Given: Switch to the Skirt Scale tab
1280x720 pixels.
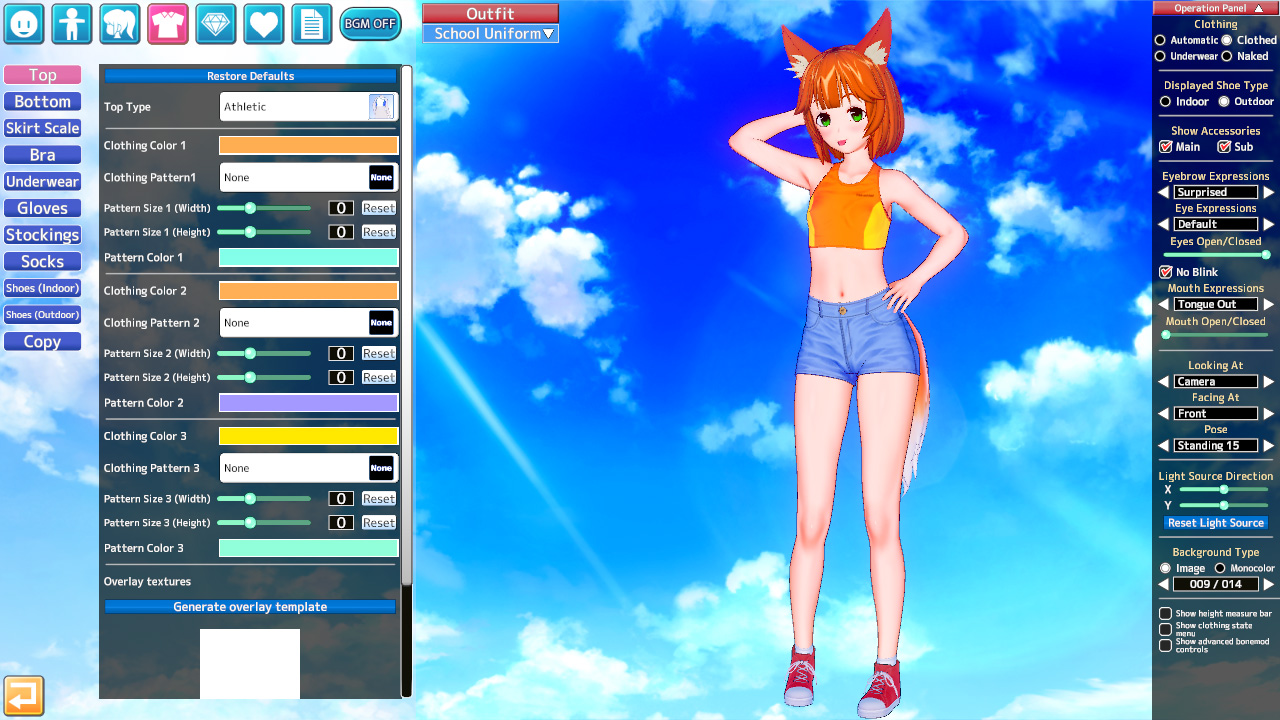Looking at the screenshot, I should click(x=42, y=128).
